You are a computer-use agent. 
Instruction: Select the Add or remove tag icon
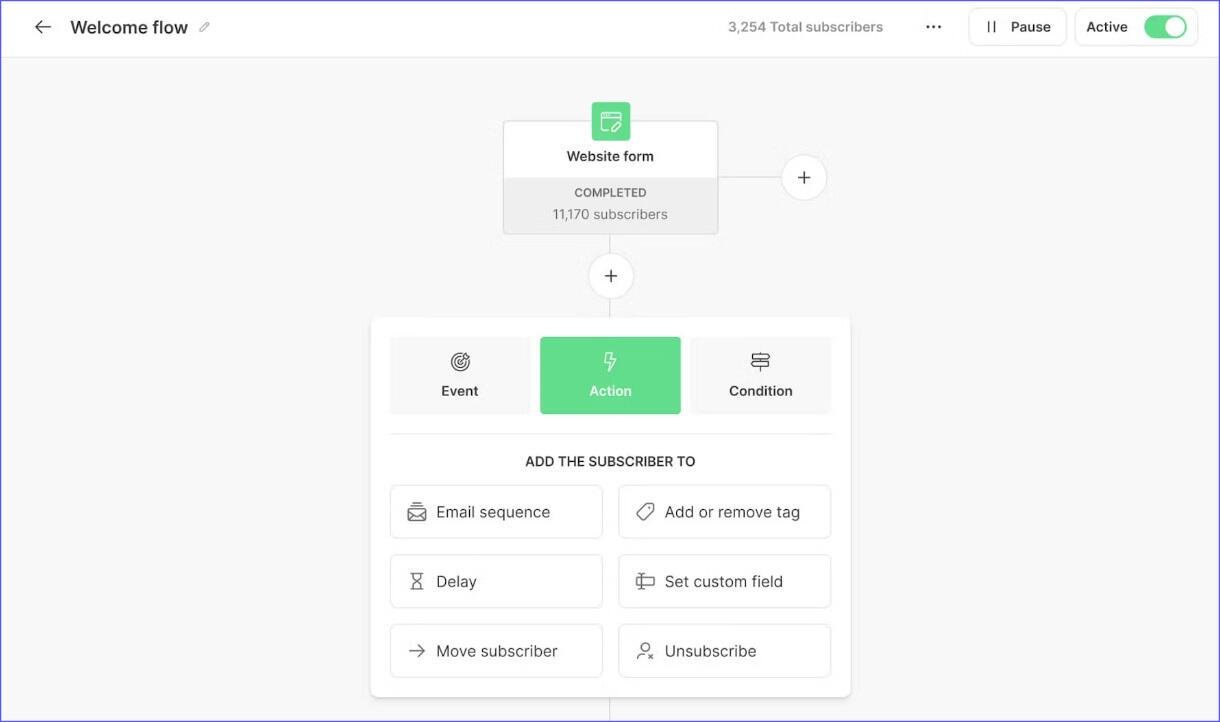click(645, 511)
